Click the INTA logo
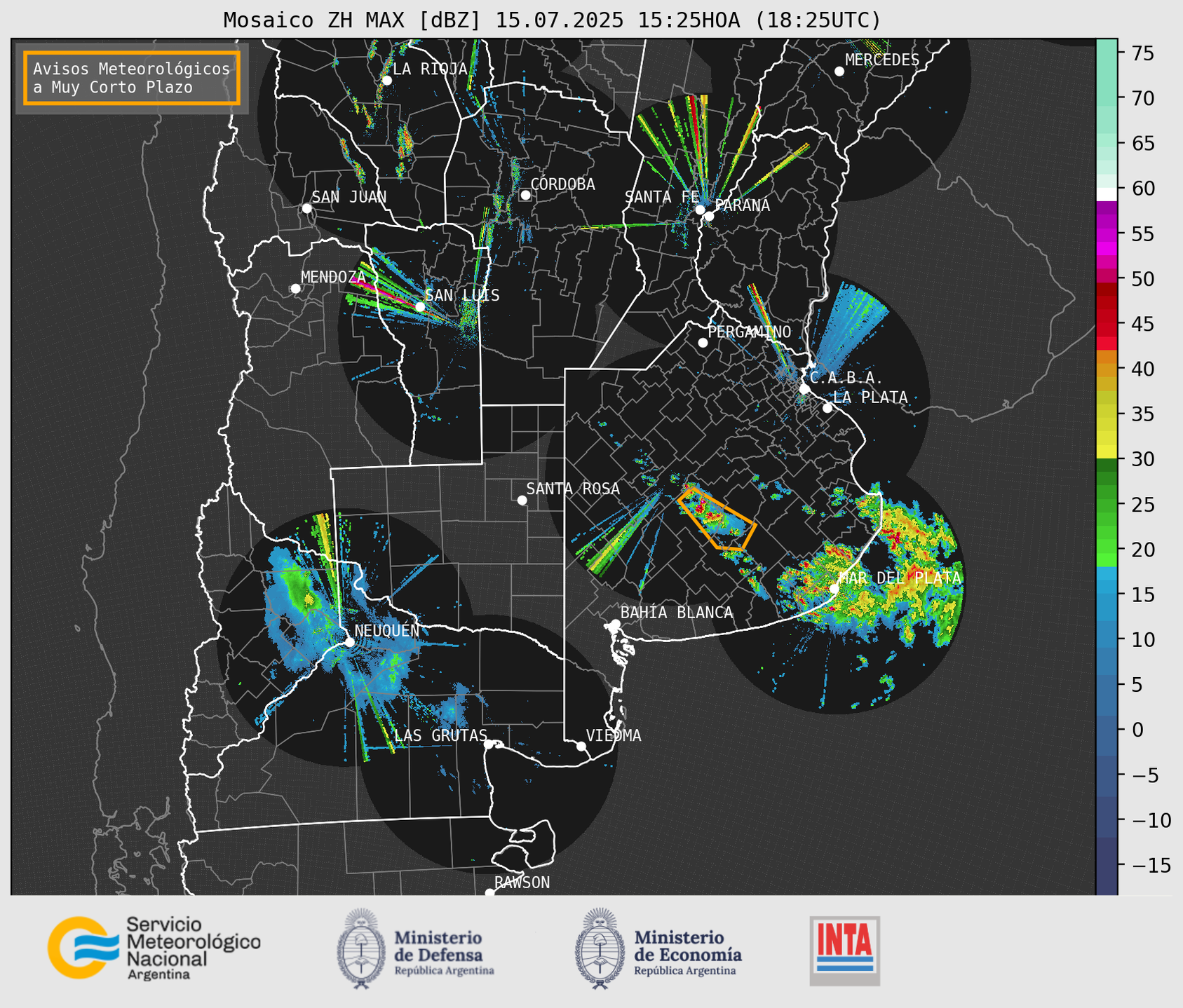The image size is (1183, 1008). tap(844, 951)
